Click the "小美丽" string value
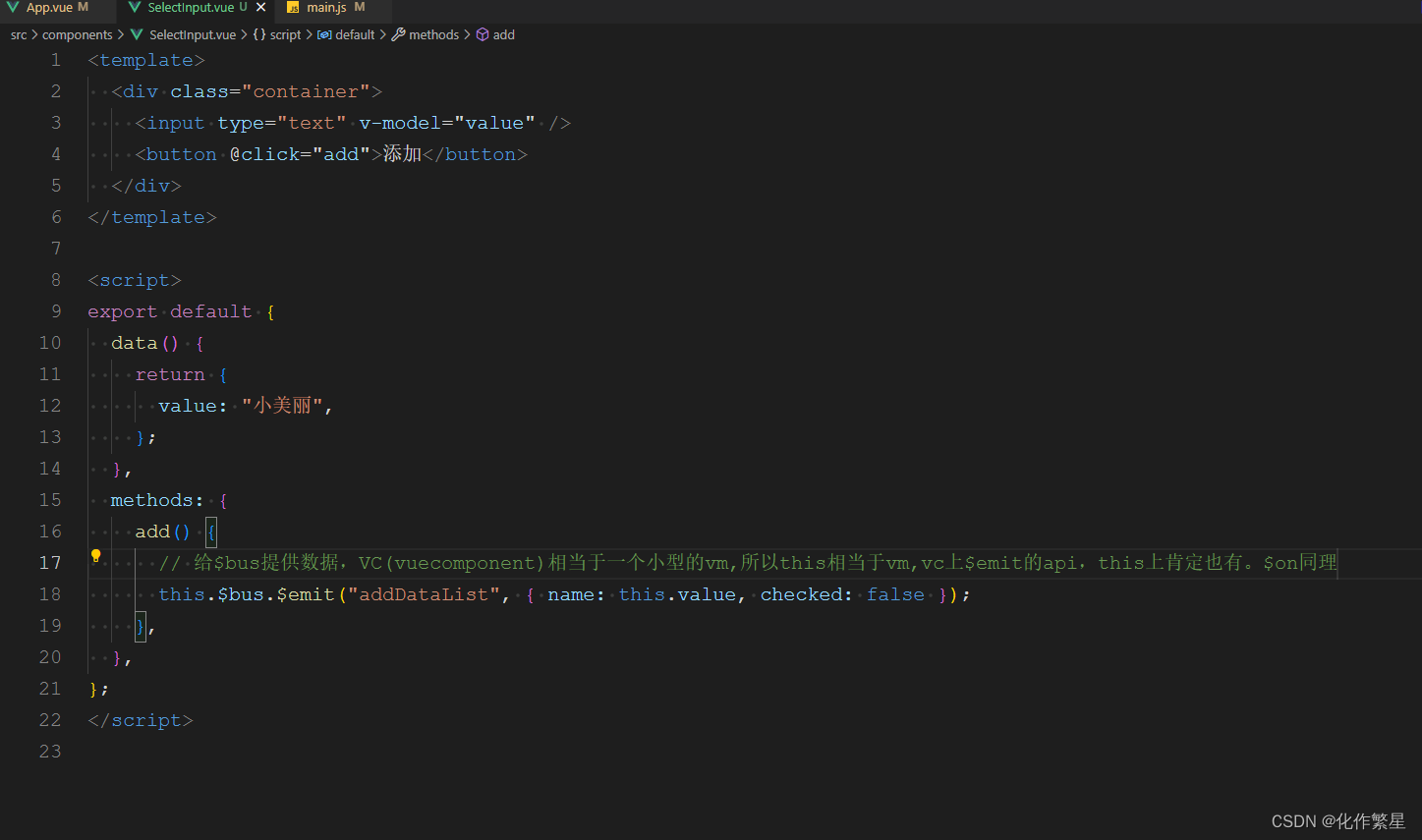The height and width of the screenshot is (840, 1422). coord(282,406)
